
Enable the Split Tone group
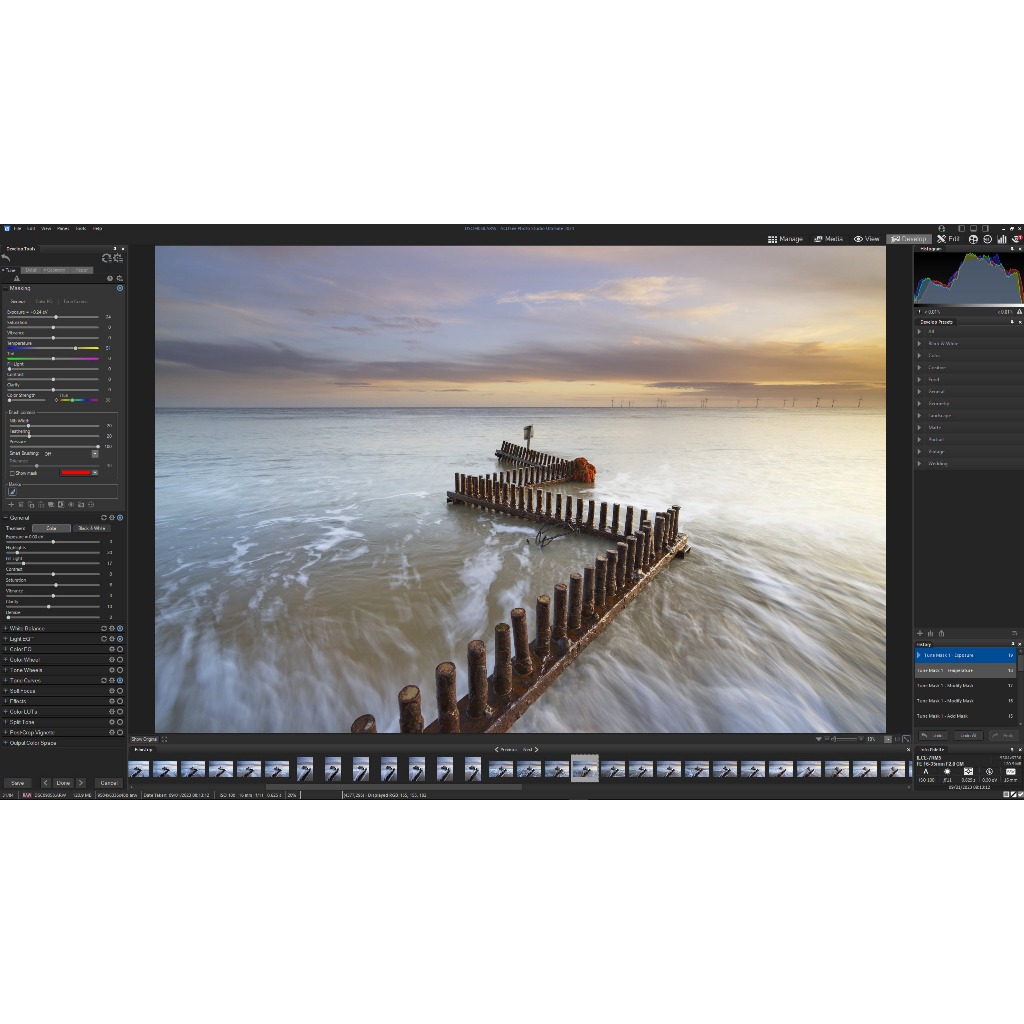pyautogui.click(x=120, y=721)
